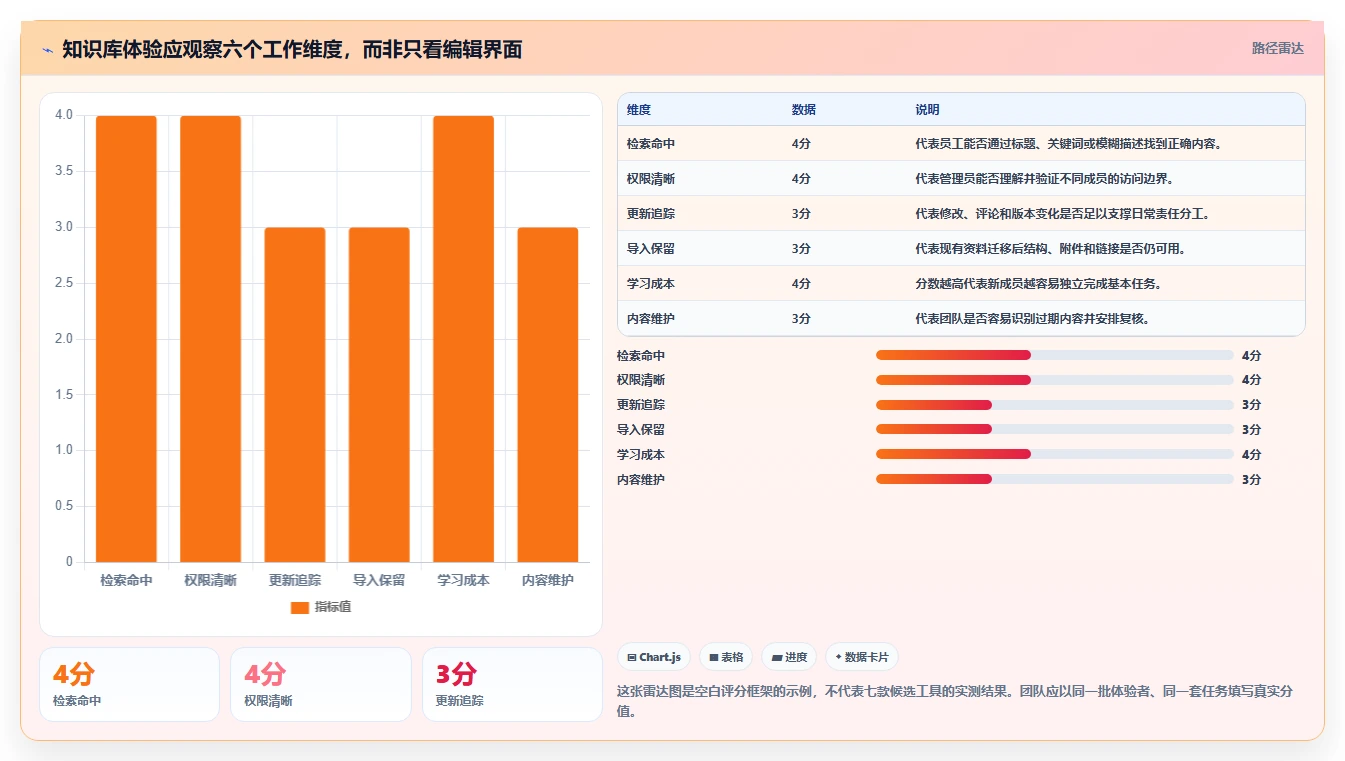Click the description starting 代表修改、评论和版本变化

click(x=1063, y=214)
